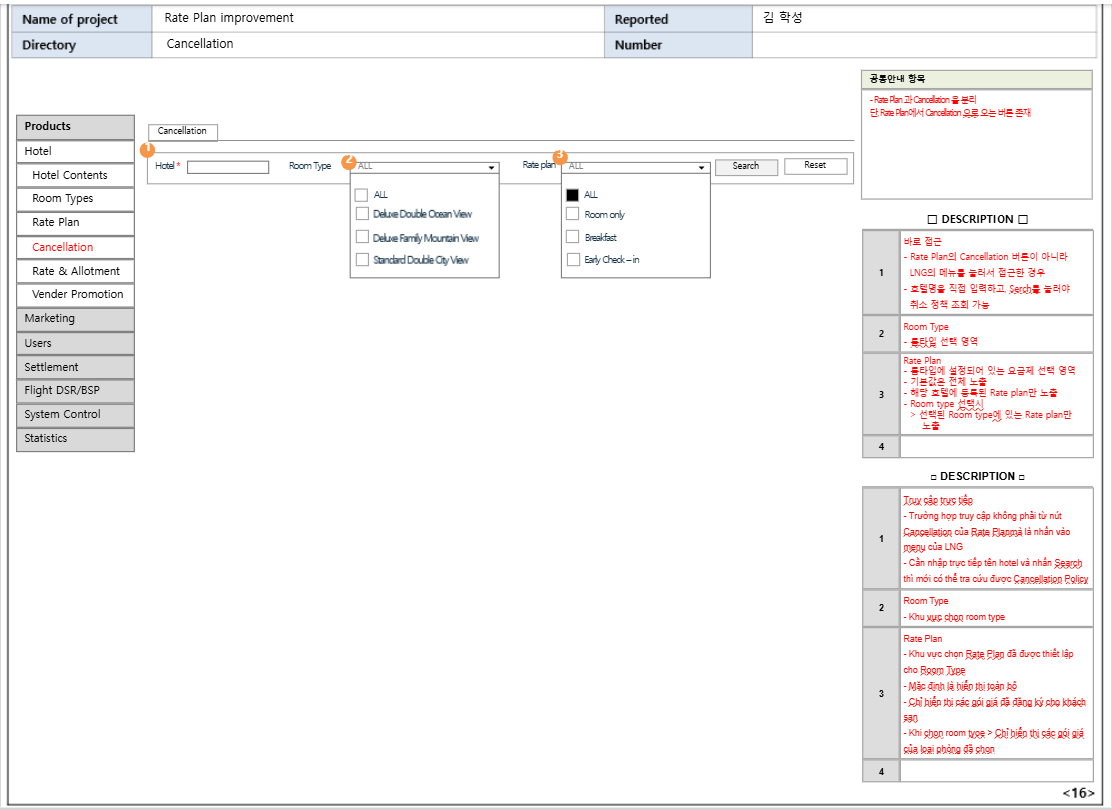
Task: Check the Deluxe Family Mountain View option
Action: [362, 237]
